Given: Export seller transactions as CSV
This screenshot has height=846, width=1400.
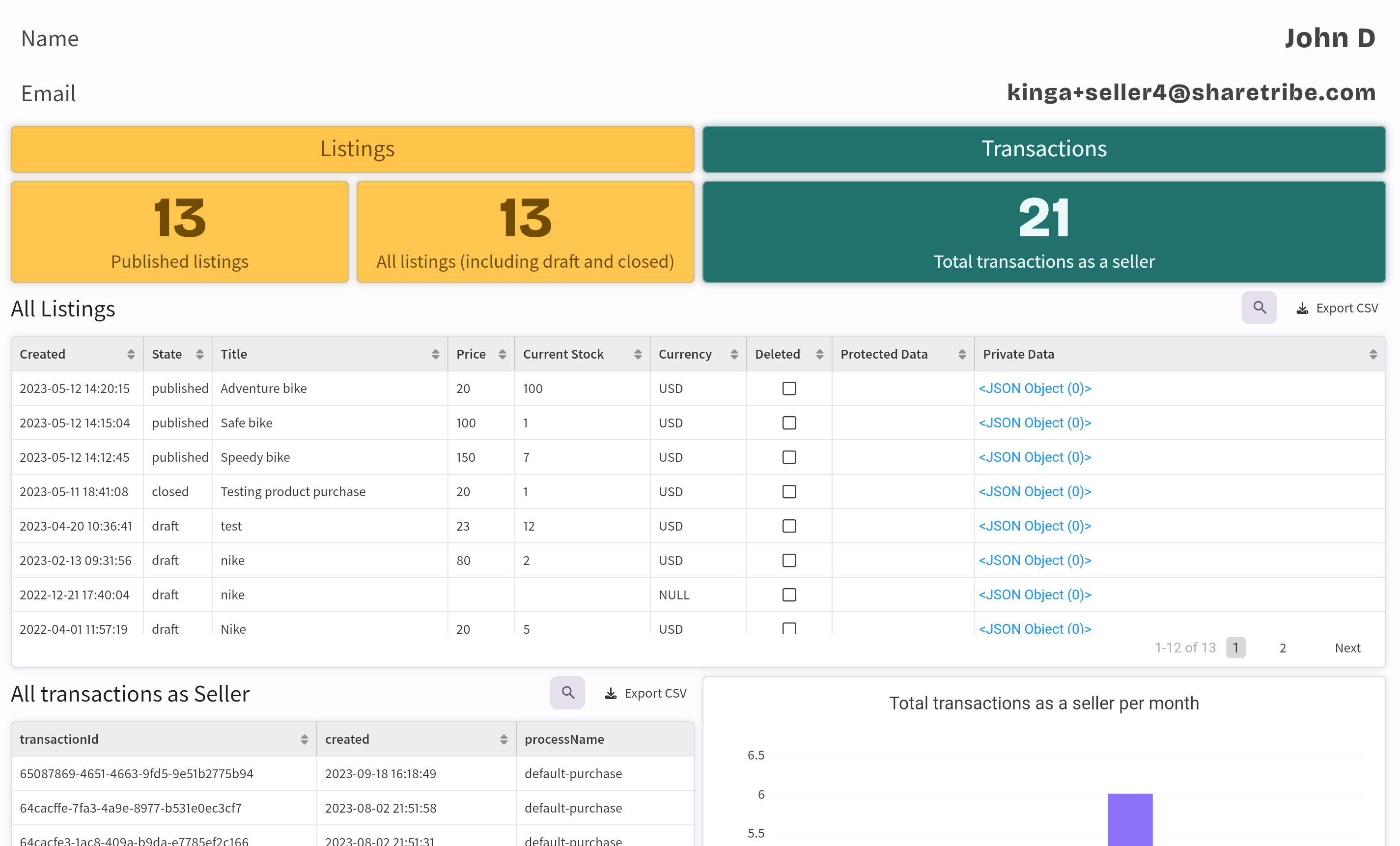Looking at the screenshot, I should pyautogui.click(x=645, y=693).
